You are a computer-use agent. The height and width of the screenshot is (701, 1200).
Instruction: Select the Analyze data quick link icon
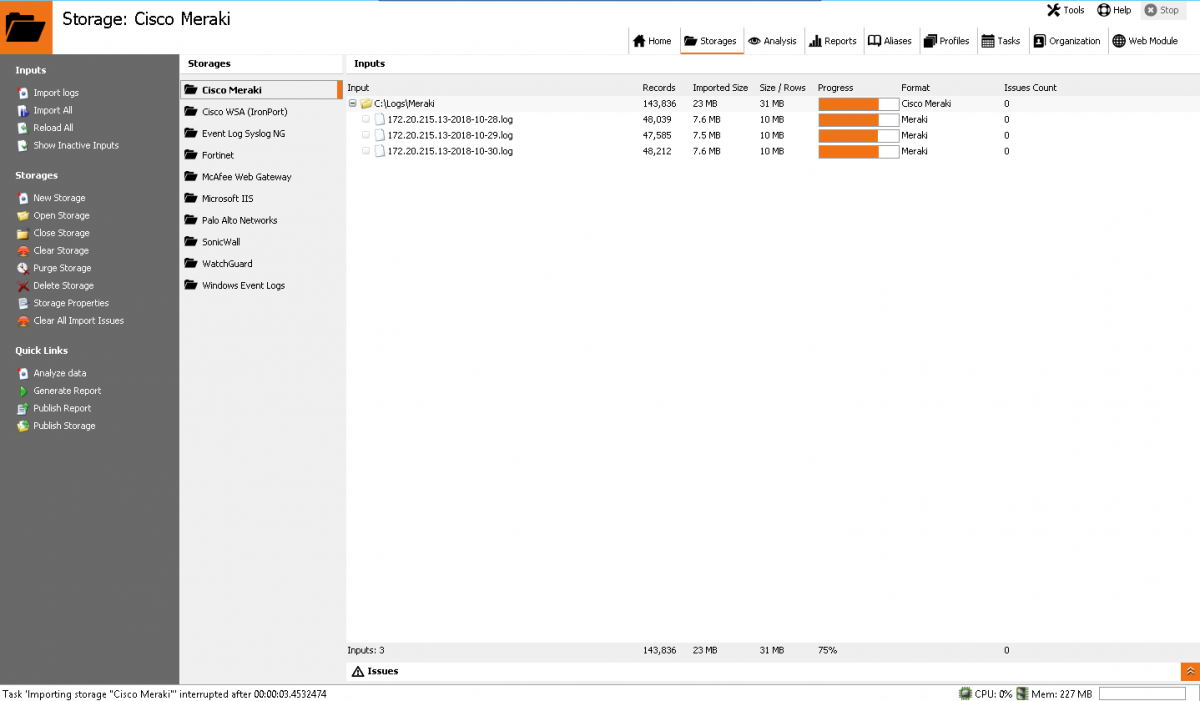click(22, 372)
